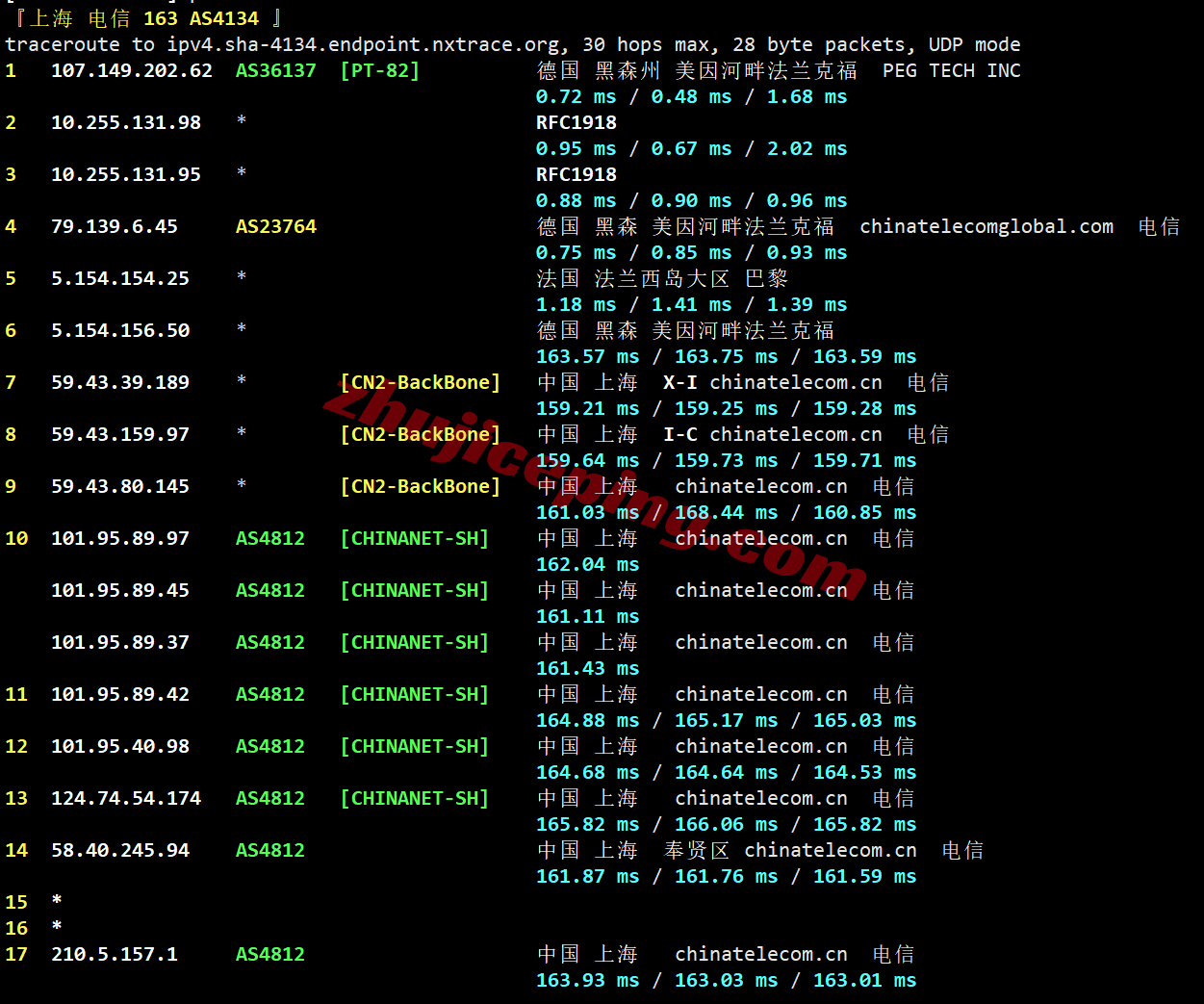This screenshot has width=1204, height=1004.
Task: Click latency 1.41 ms
Action: click(692, 304)
